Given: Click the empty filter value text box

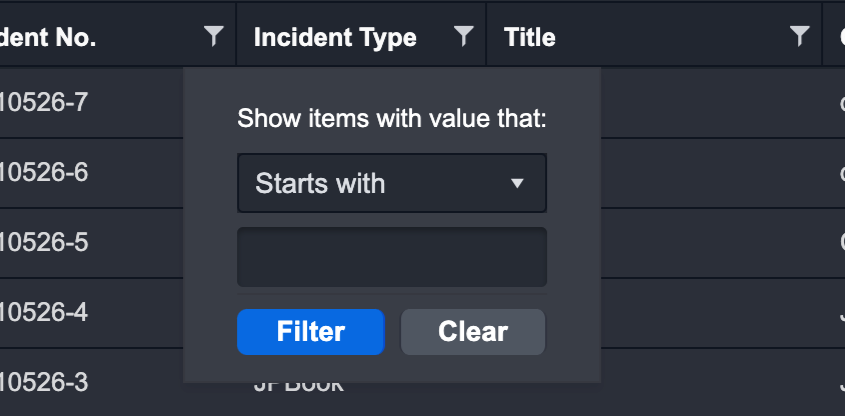Looking at the screenshot, I should point(391,257).
